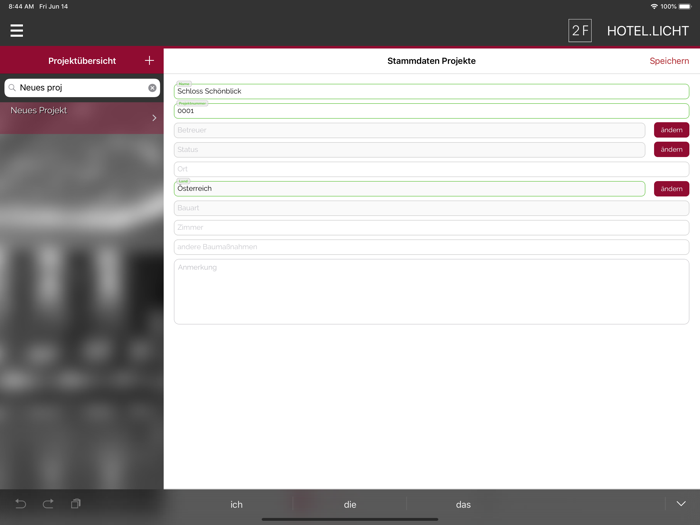Viewport: 700px width, 525px height.
Task: Tap the 2F logo
Action: click(x=579, y=31)
